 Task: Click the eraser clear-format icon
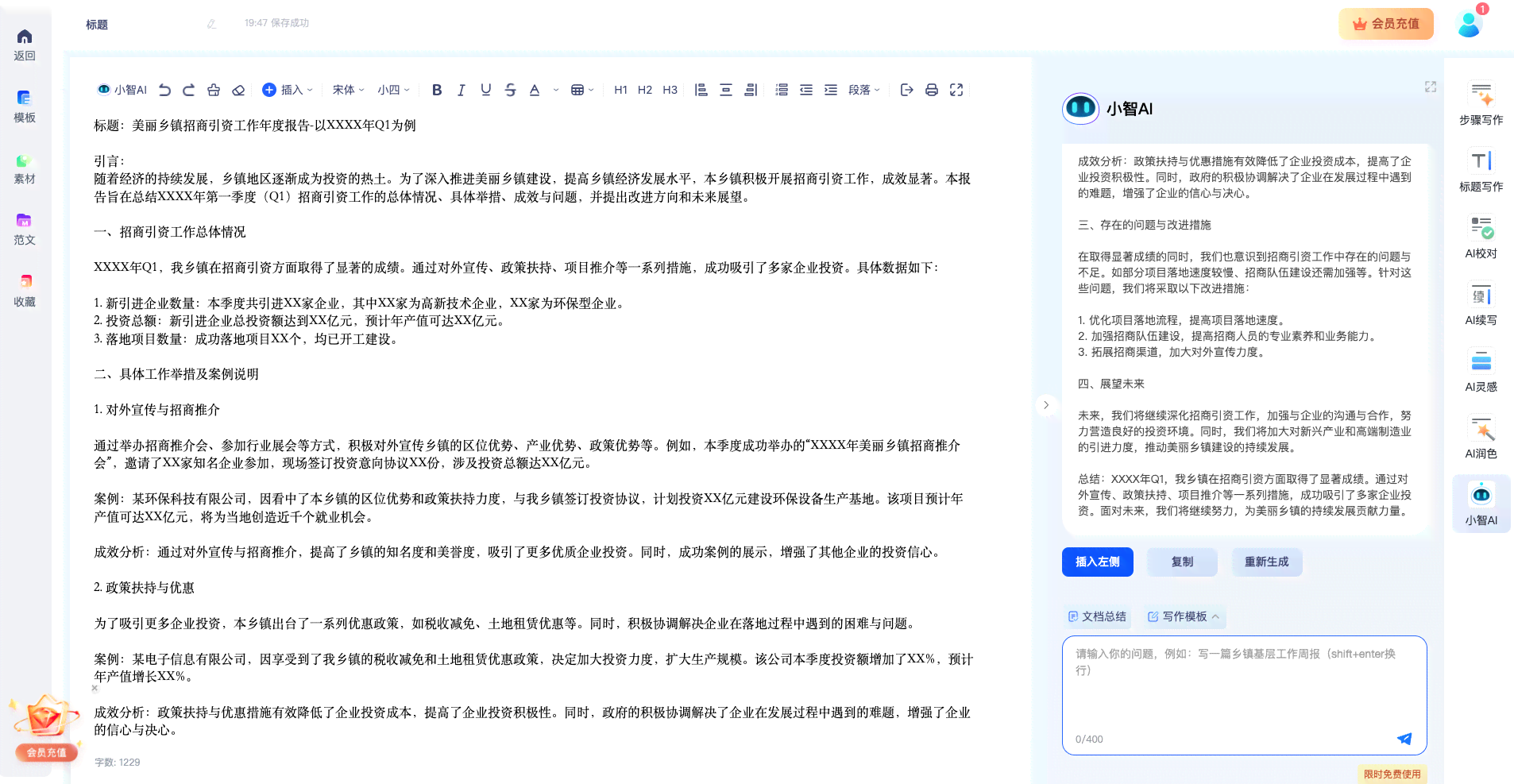(238, 90)
